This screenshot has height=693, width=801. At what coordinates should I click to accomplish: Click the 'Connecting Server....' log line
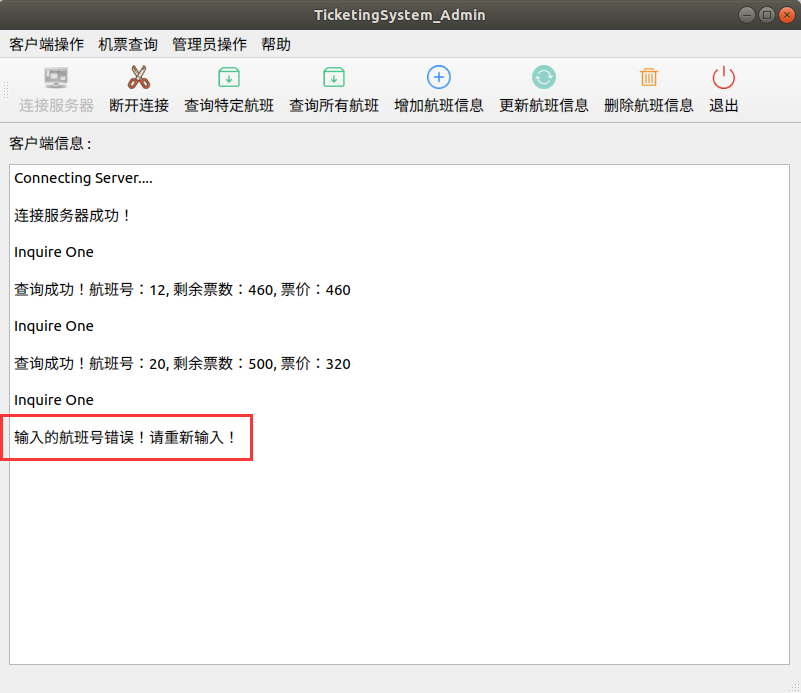[x=83, y=178]
